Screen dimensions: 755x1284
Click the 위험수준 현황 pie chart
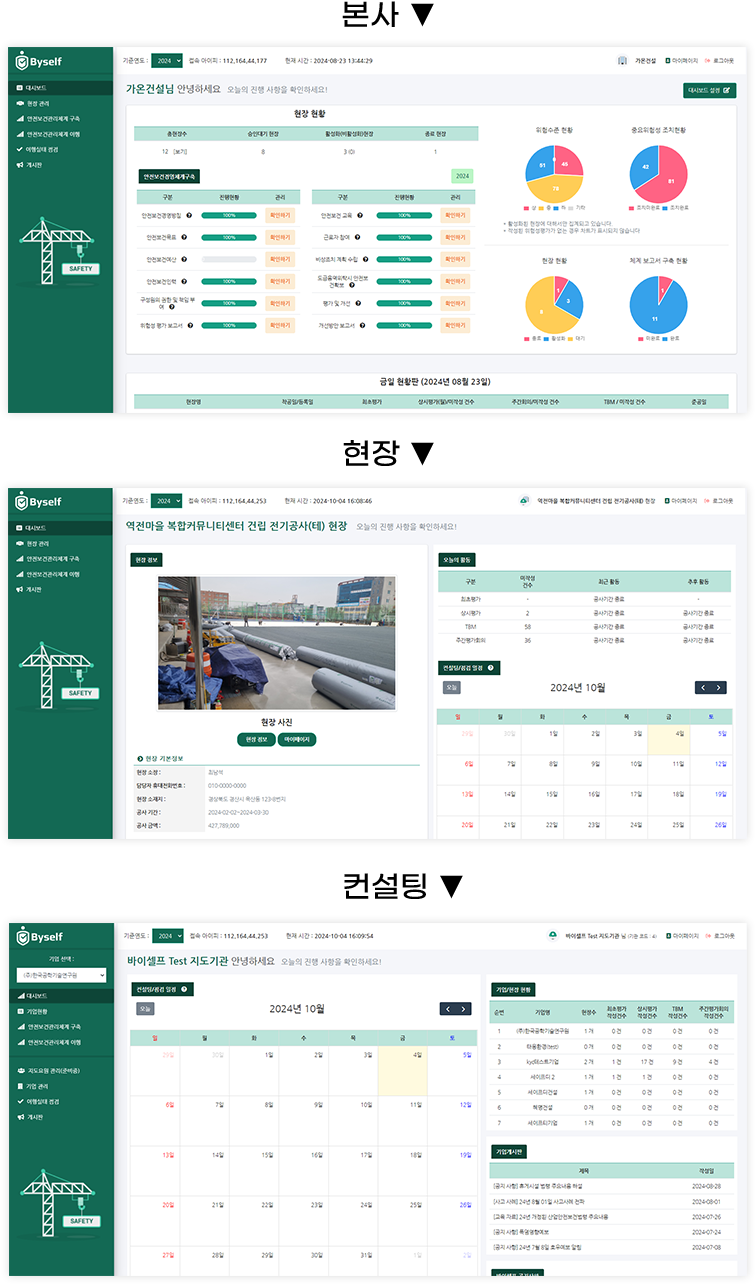tap(554, 174)
